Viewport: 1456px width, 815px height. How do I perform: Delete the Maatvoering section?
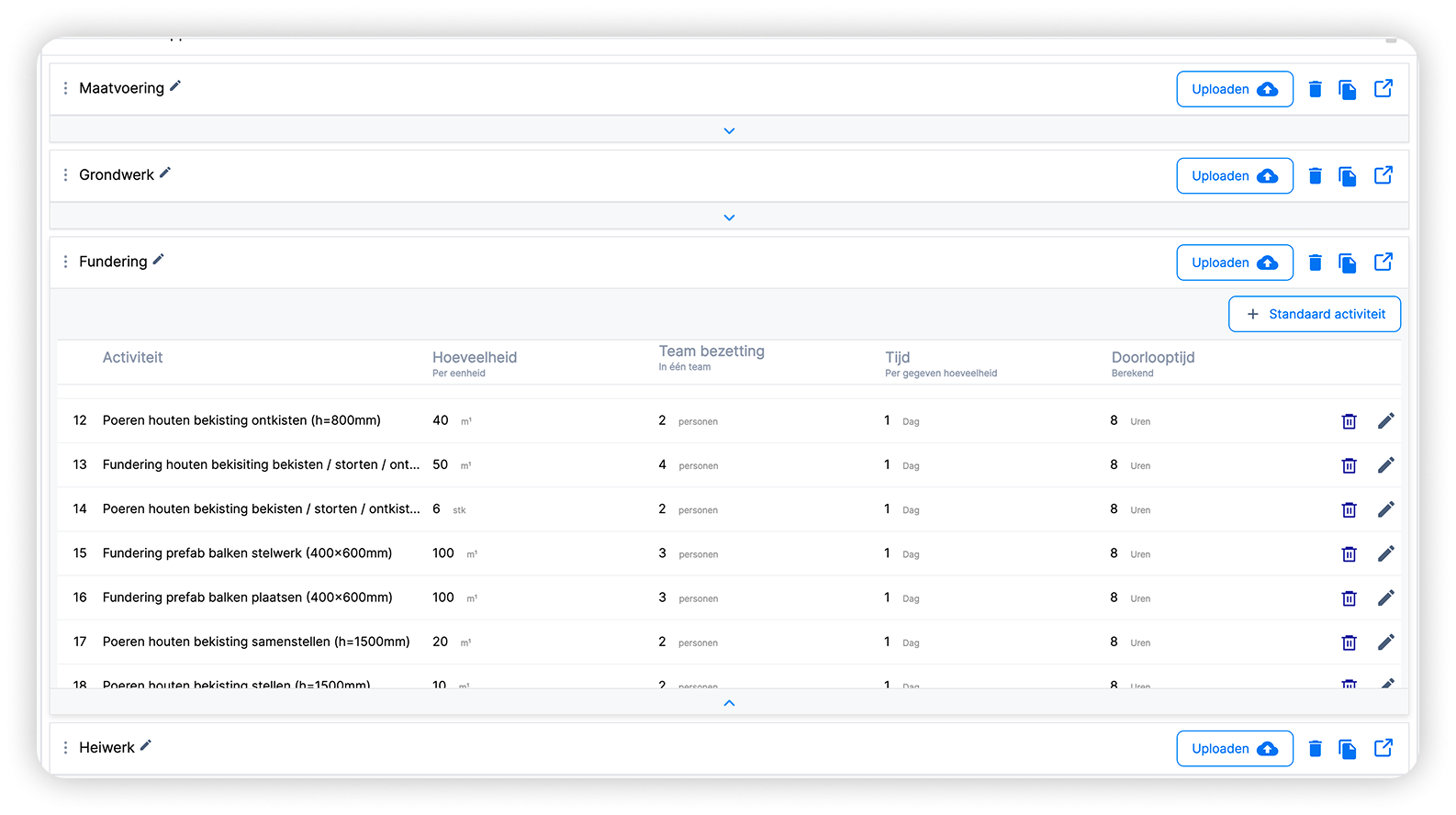(x=1315, y=89)
